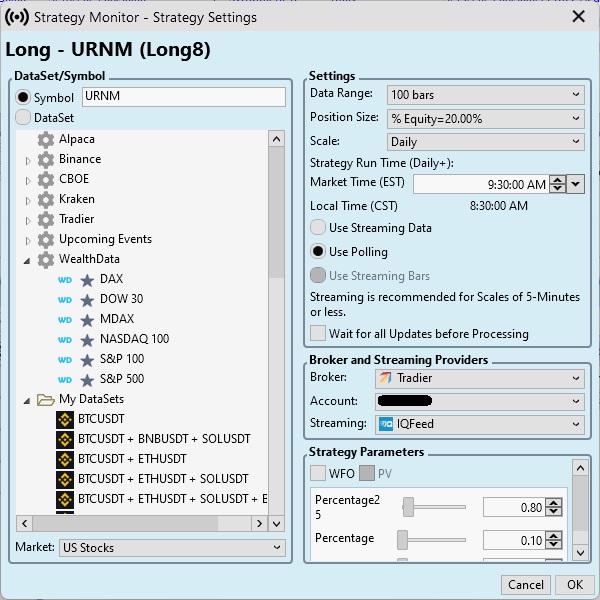
Task: Click the Binance icon beside BTCUSDT dataset
Action: (x=65, y=420)
